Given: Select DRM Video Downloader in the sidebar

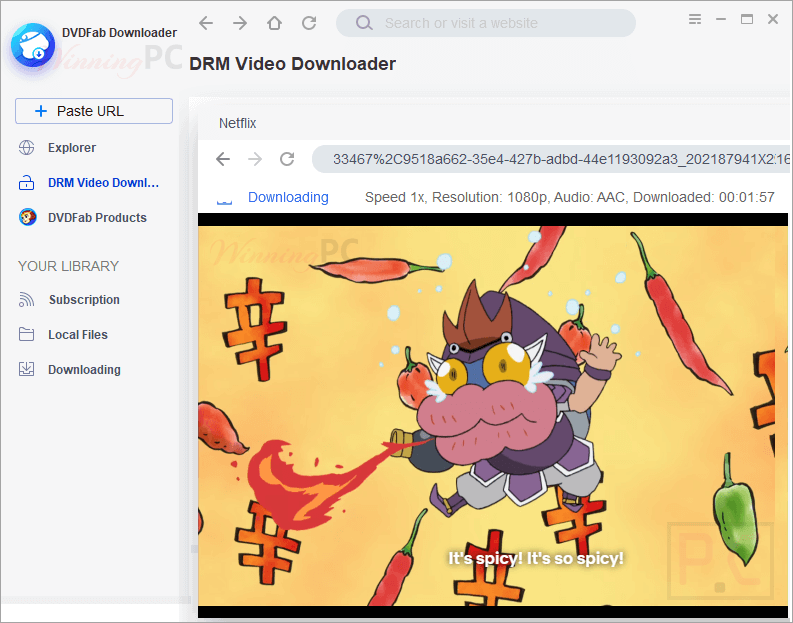Looking at the screenshot, I should [103, 183].
